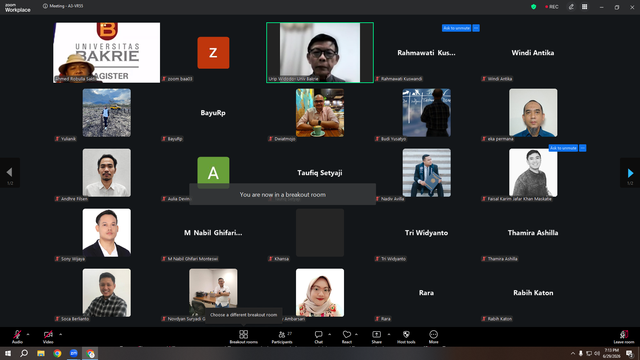Viewport: 640px width, 360px height.
Task: Open the Breakout rooms panel
Action: 244,337
